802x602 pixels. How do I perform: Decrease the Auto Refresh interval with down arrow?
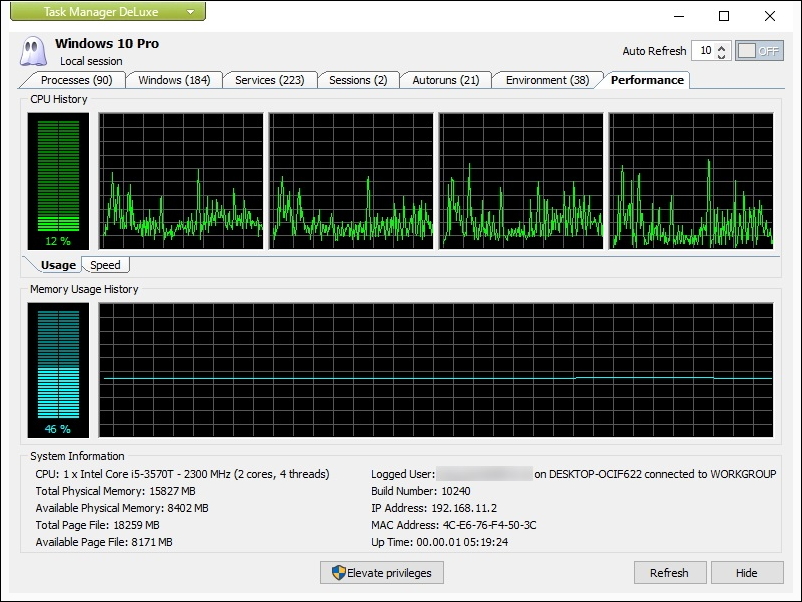pyautogui.click(x=721, y=55)
